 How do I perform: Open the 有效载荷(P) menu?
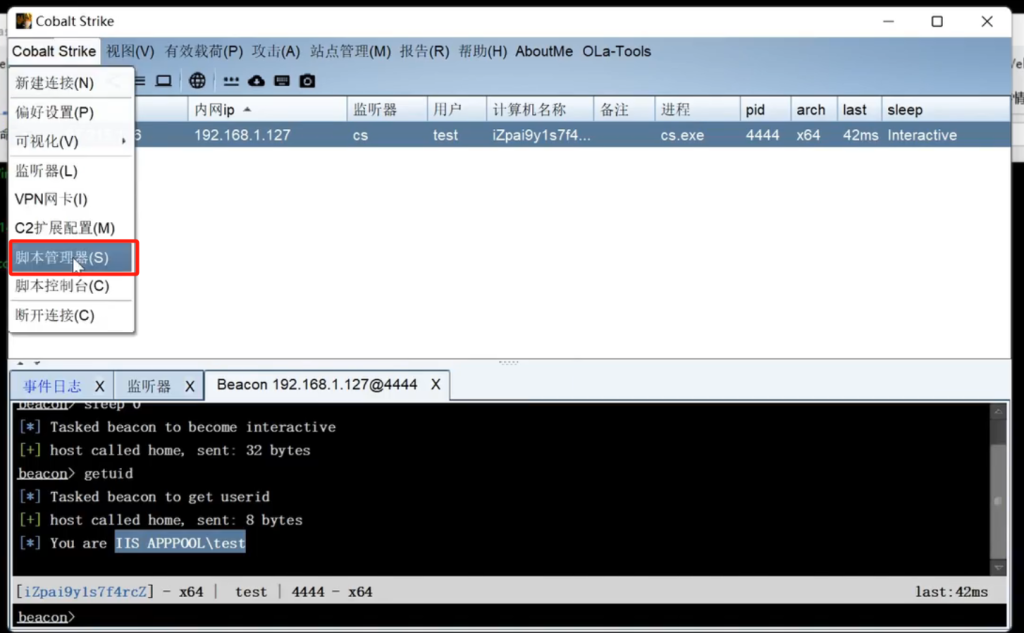point(204,52)
